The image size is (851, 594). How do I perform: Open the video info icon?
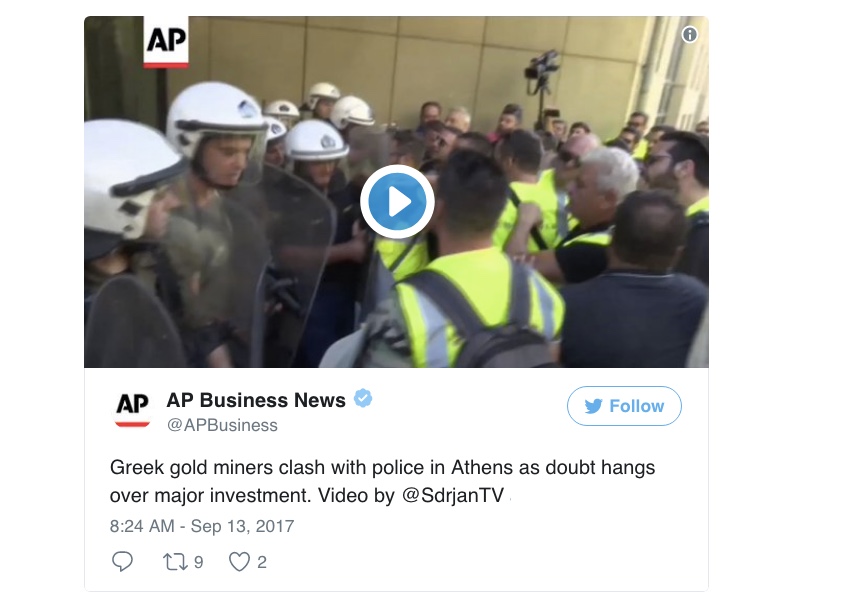click(689, 35)
